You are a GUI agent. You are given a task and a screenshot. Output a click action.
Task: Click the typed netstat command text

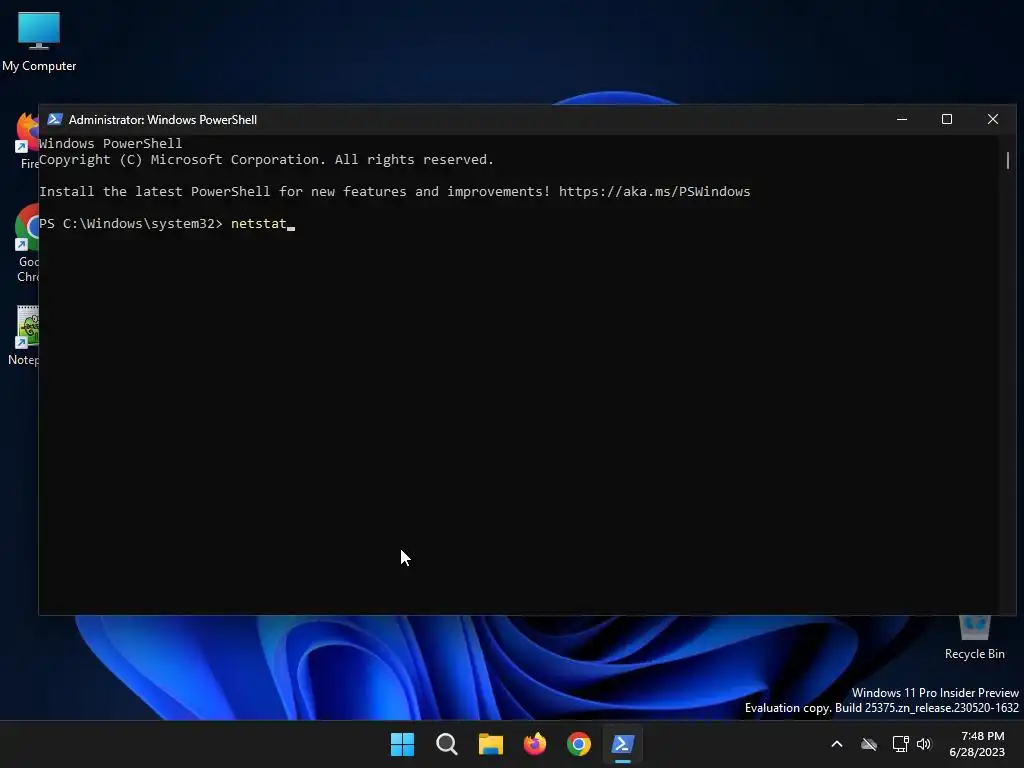tap(259, 223)
